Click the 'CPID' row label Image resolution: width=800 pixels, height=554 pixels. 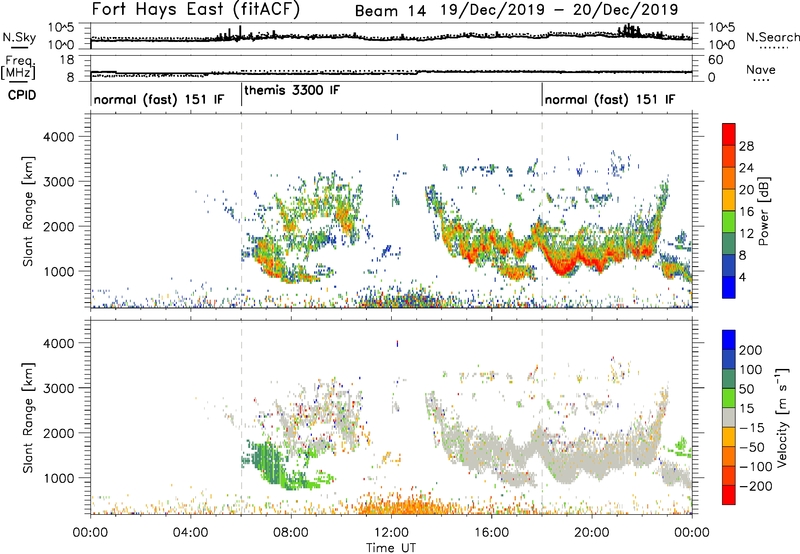(22, 95)
